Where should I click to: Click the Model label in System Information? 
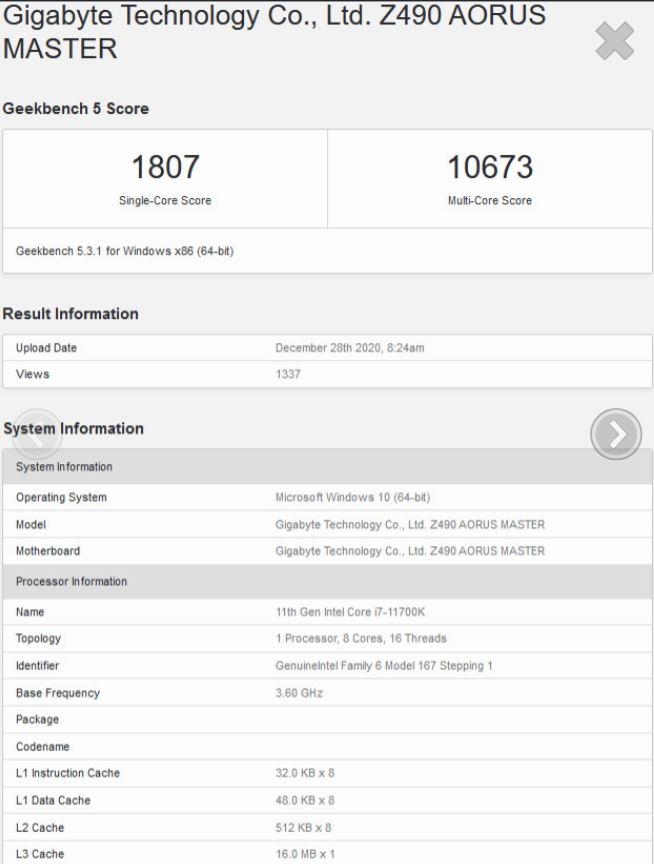(x=31, y=525)
